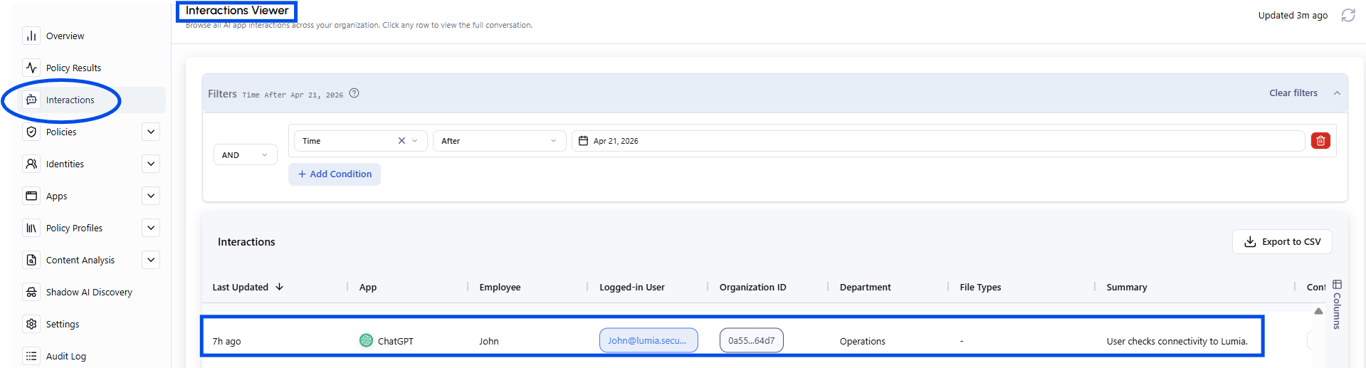Image resolution: width=1366 pixels, height=368 pixels.
Task: Open Overview in the sidebar
Action: click(x=65, y=36)
